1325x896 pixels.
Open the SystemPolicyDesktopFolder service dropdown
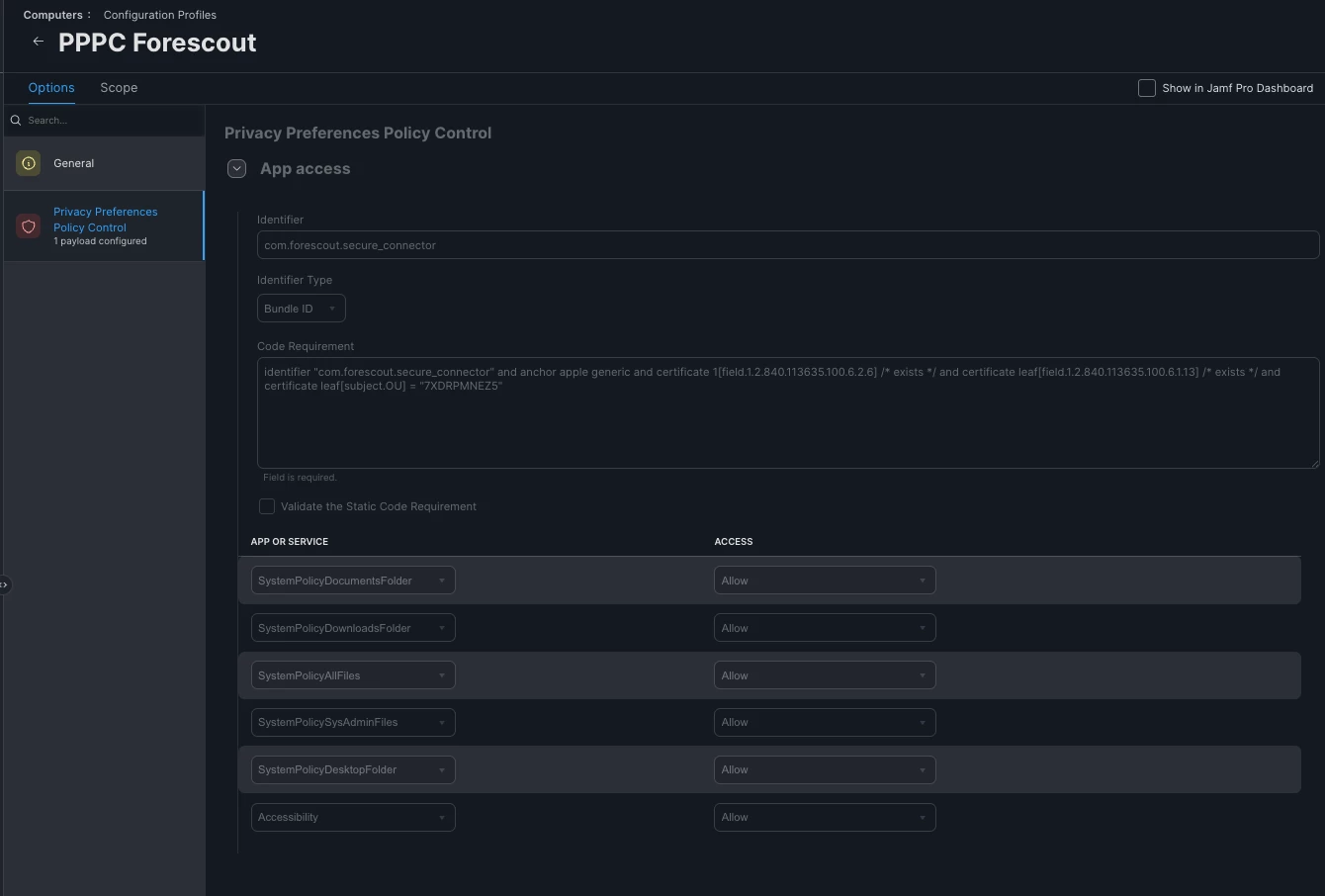coord(353,769)
